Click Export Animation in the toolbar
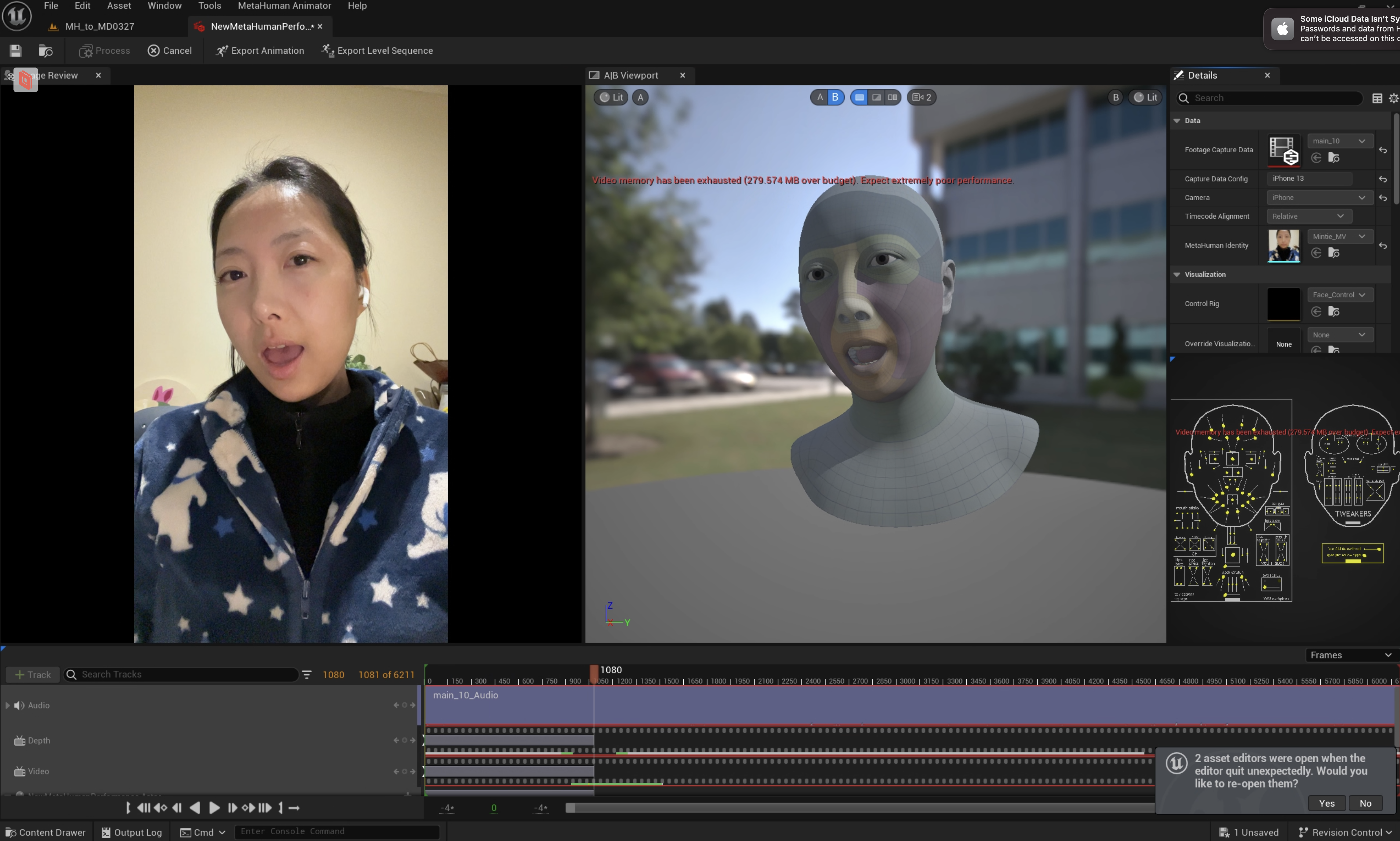This screenshot has width=1400, height=841. click(260, 50)
